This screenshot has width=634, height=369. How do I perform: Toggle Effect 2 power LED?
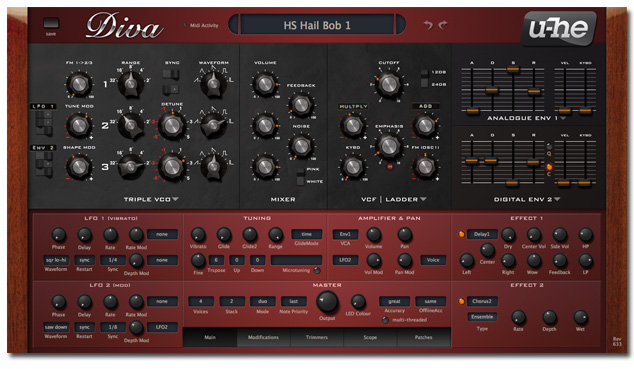pos(461,301)
